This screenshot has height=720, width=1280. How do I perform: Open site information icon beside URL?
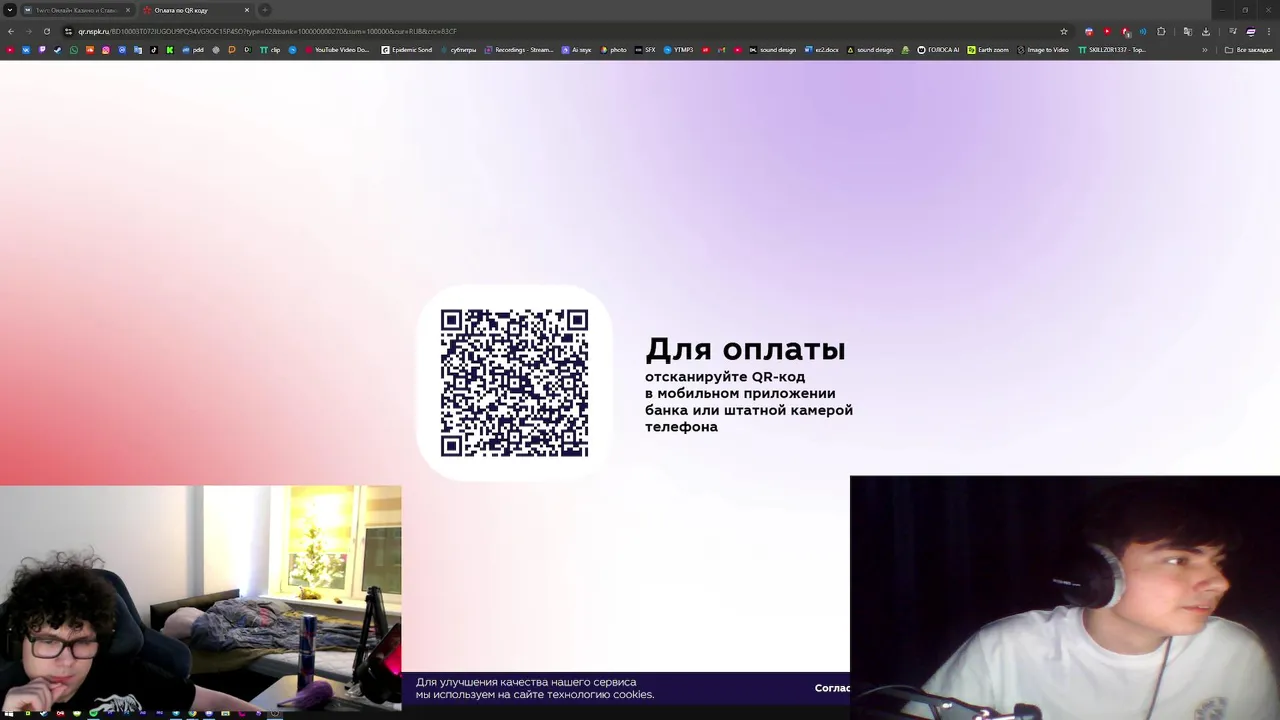pos(68,31)
